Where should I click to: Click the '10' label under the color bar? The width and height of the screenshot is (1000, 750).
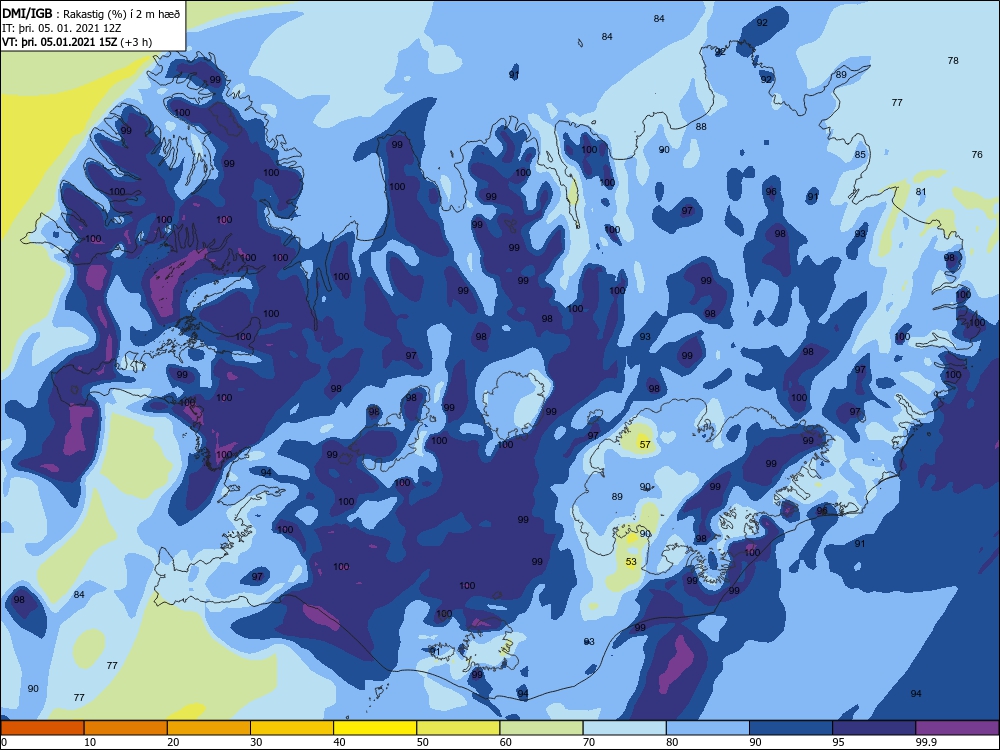90,742
